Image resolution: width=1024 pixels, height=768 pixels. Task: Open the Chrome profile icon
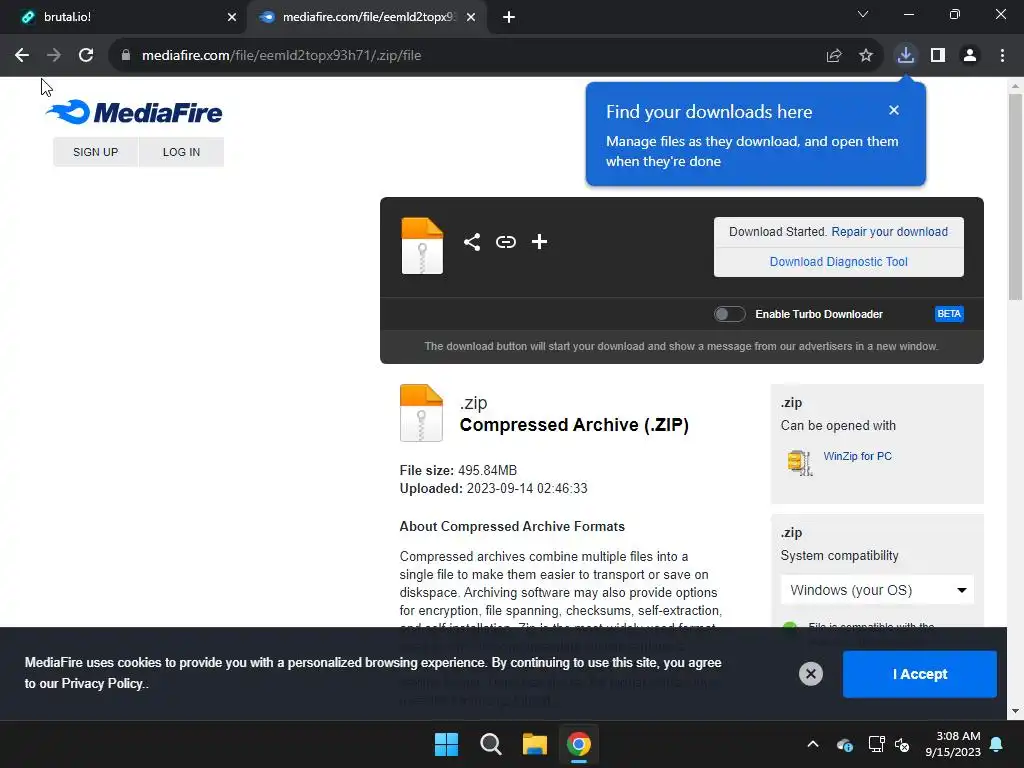click(x=970, y=56)
